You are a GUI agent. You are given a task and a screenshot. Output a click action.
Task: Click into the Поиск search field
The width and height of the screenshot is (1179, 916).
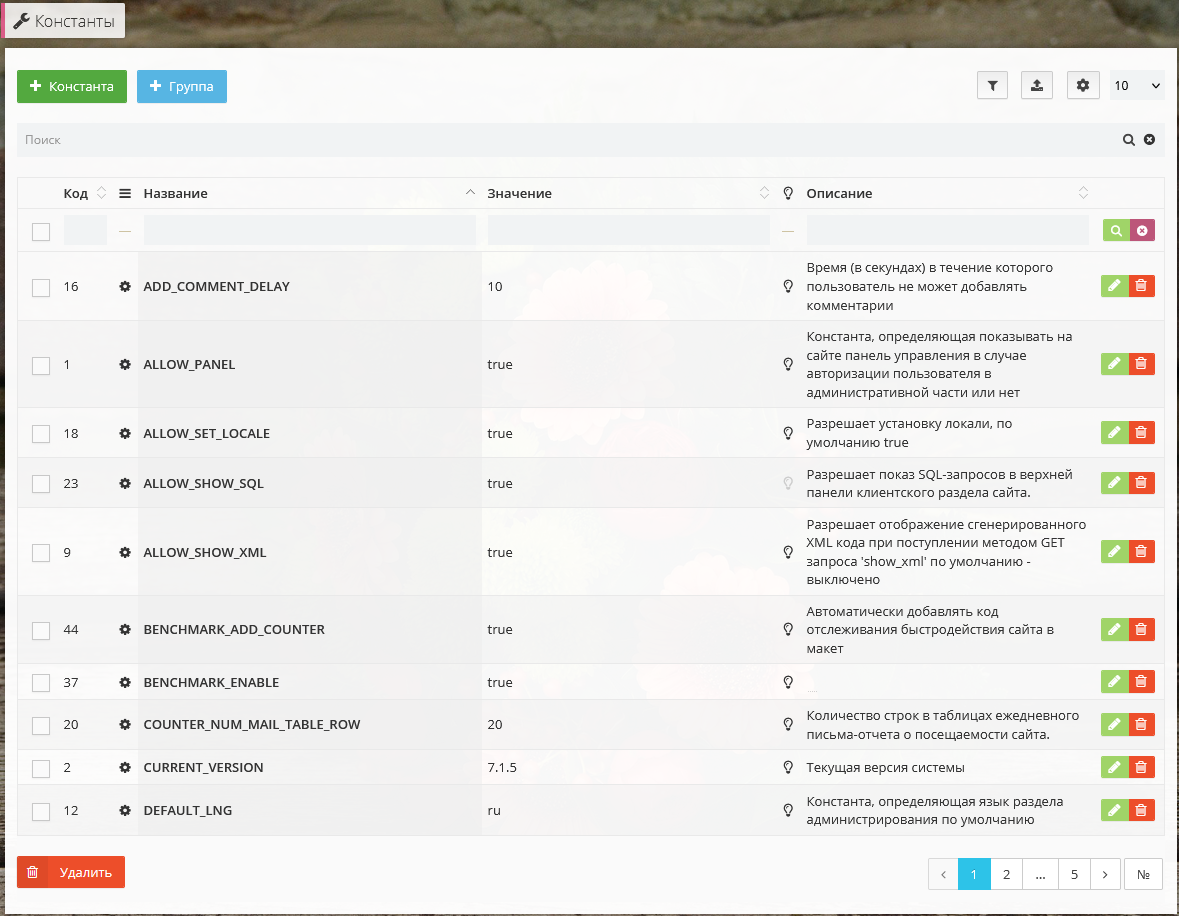560,140
